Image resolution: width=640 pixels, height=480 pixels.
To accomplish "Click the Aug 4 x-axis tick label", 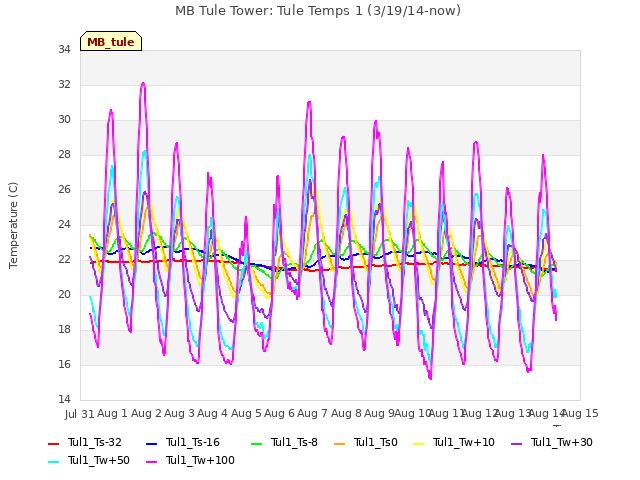I will [x=212, y=413].
